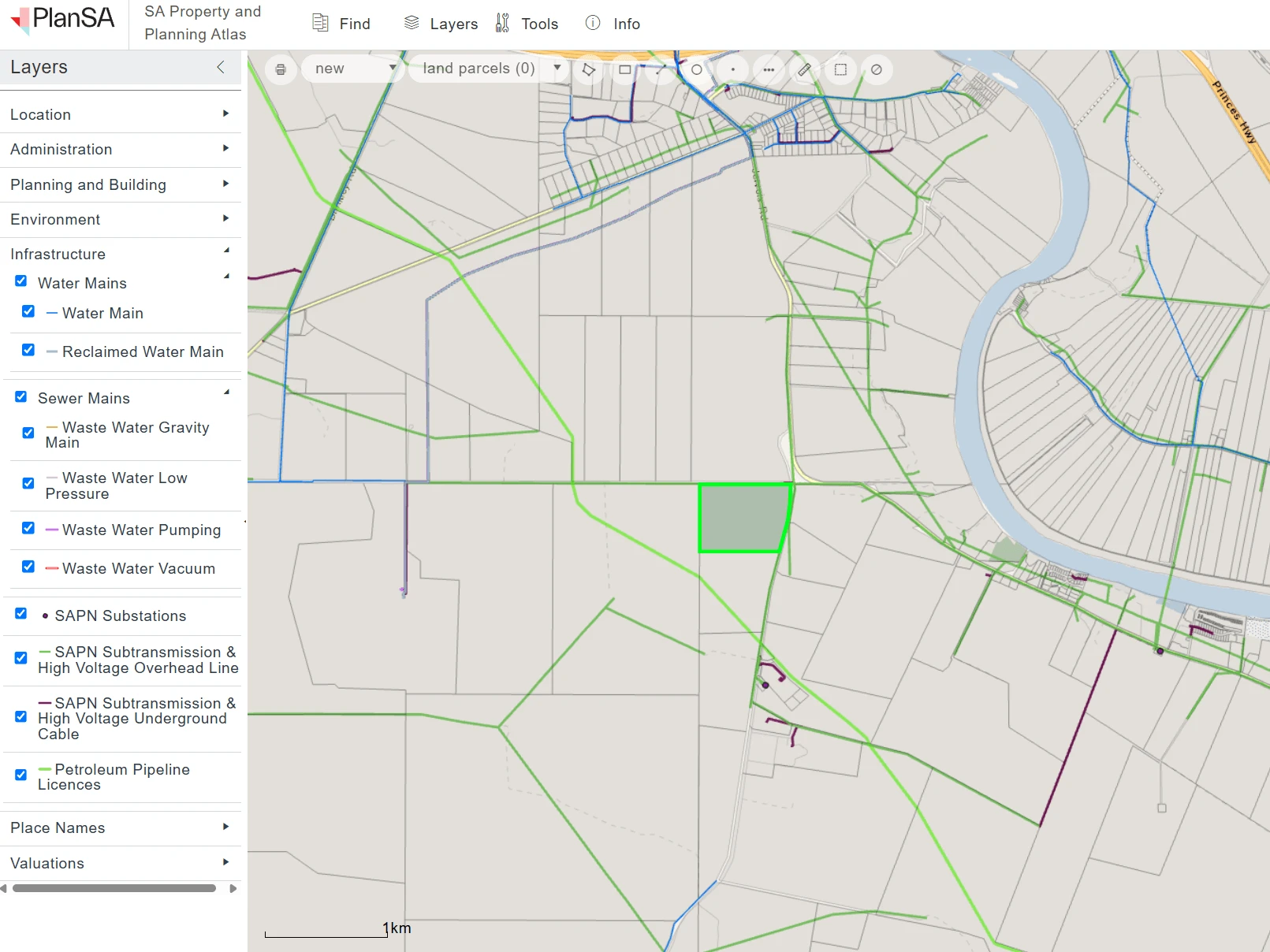
Task: Click the PlanSA logo link
Action: 63,20
